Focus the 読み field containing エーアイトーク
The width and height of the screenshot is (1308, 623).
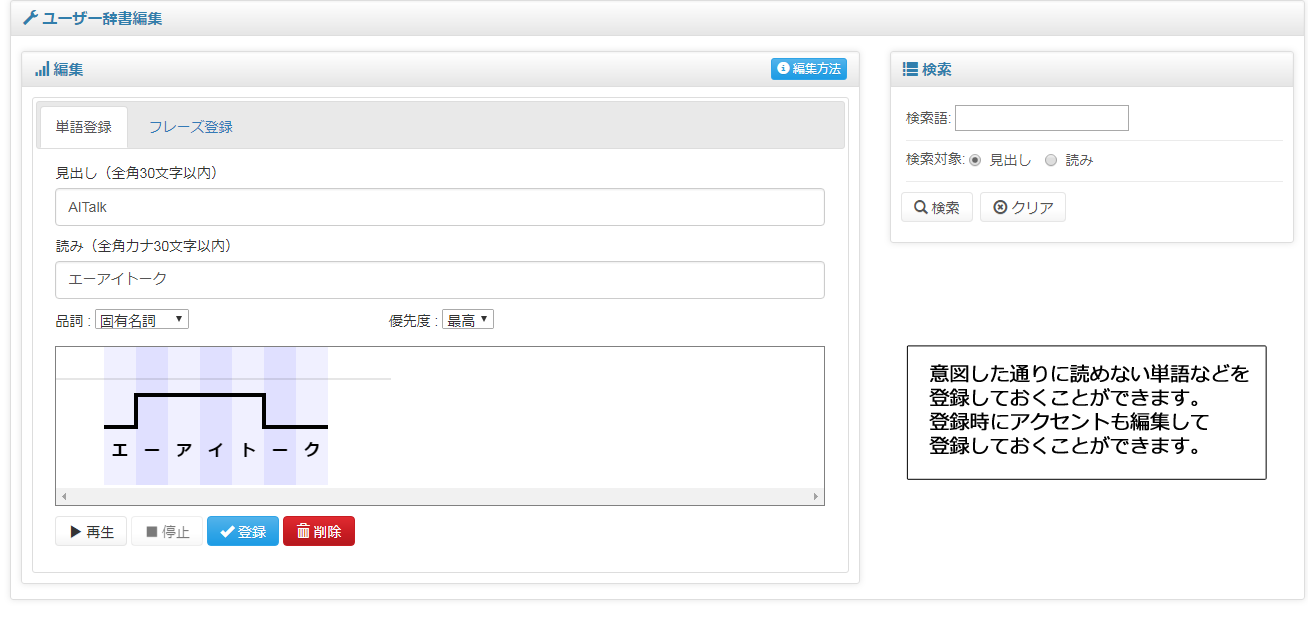(x=440, y=280)
